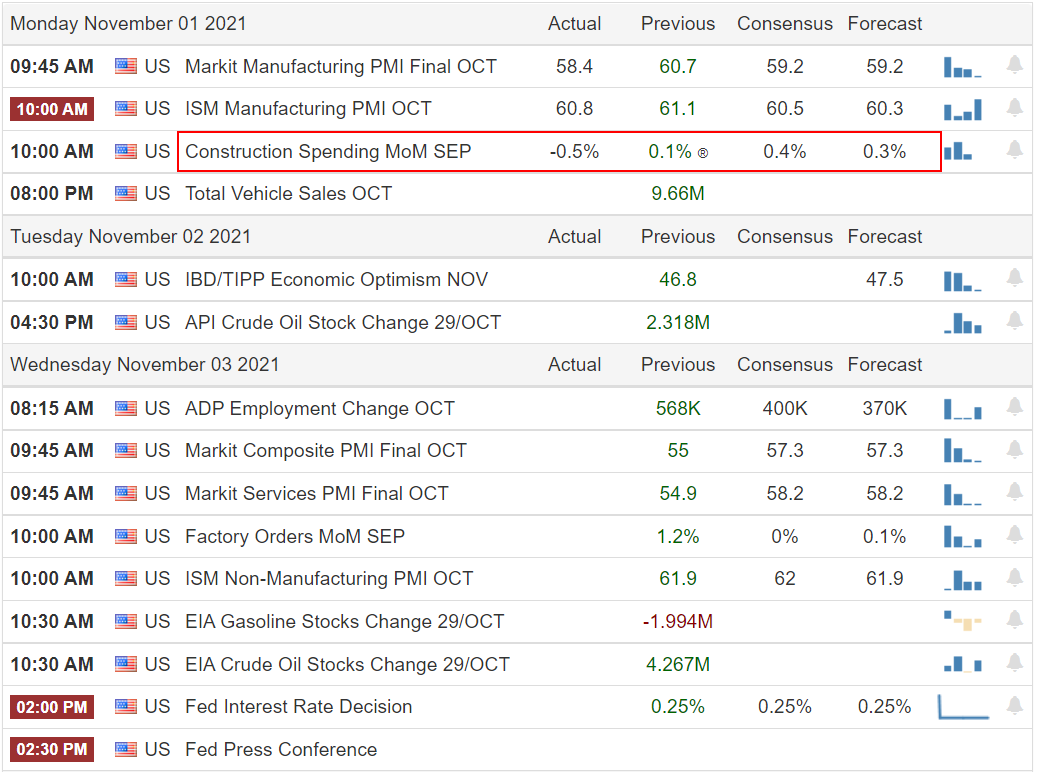Open bar chart for ADP Employment Change
The width and height of the screenshot is (1041, 772).
pos(962,408)
